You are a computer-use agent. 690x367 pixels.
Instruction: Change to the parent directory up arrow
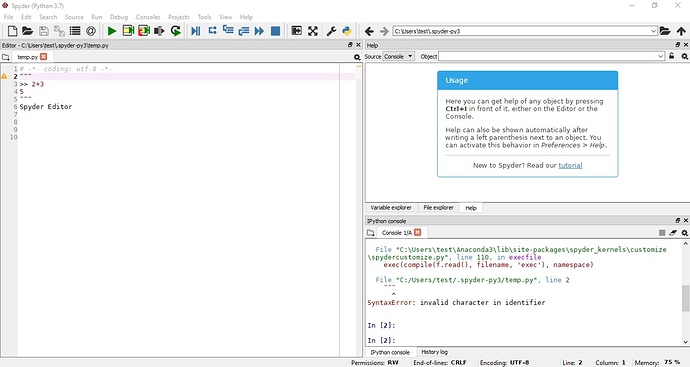[x=681, y=31]
